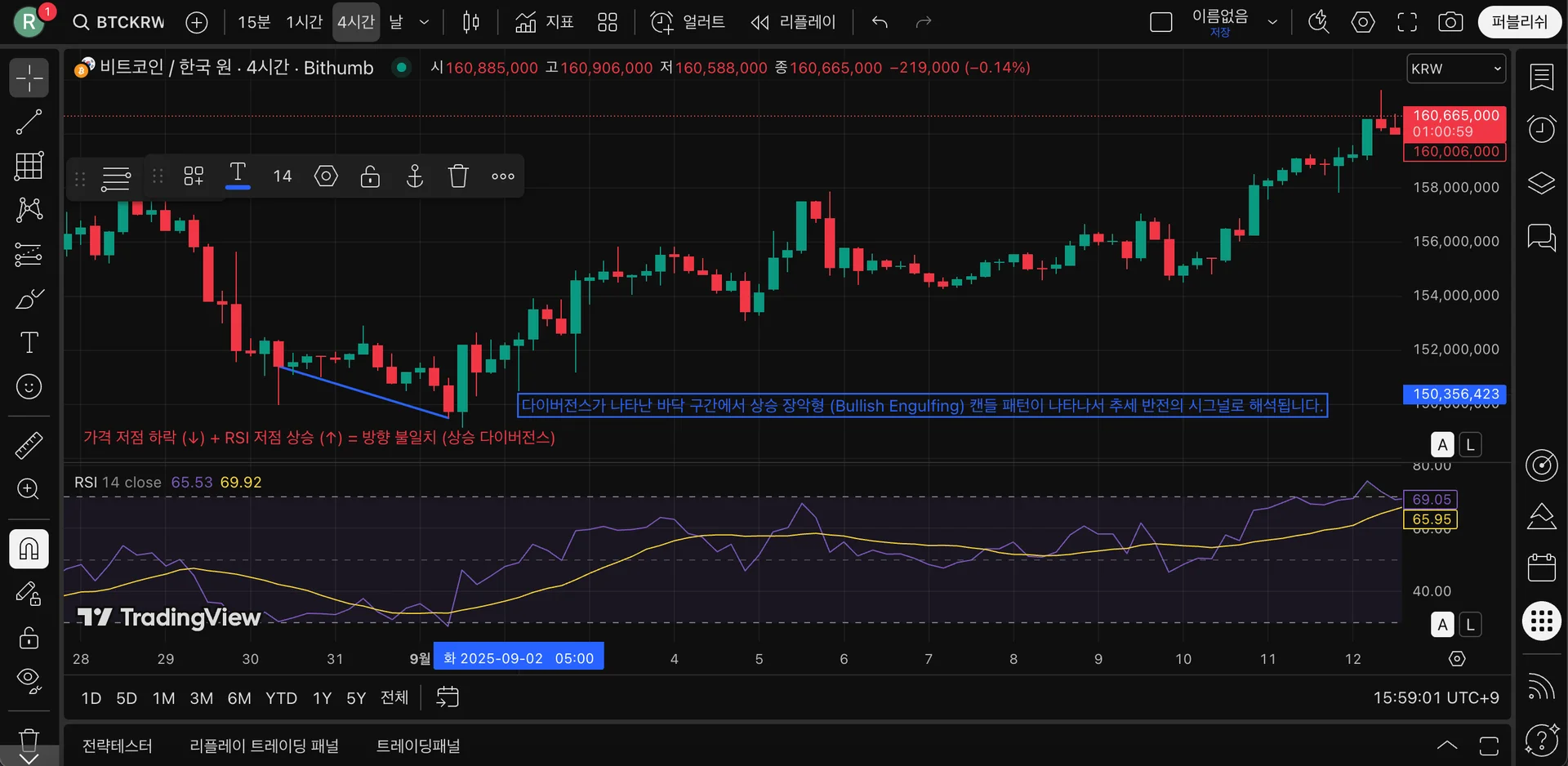The image size is (1568, 766).
Task: Change text color via T icon in floating toolbar
Action: 238,176
